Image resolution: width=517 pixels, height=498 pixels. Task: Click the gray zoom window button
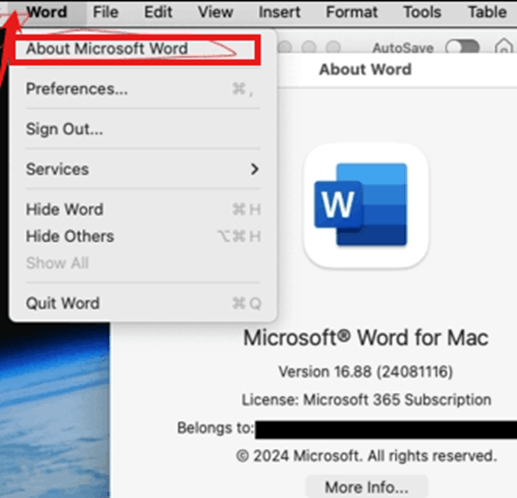[333, 47]
